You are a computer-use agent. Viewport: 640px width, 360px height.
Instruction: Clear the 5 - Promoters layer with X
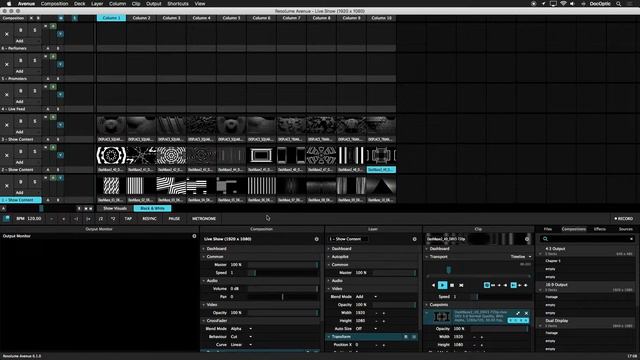(x=7, y=64)
